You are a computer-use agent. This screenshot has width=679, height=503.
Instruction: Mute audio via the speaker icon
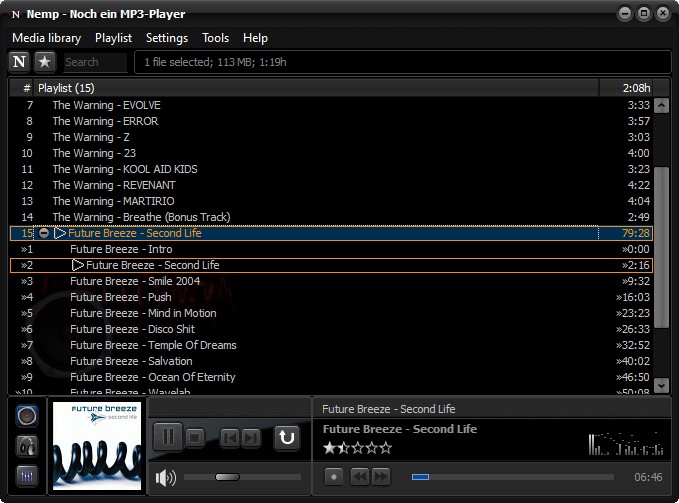pyautogui.click(x=166, y=478)
